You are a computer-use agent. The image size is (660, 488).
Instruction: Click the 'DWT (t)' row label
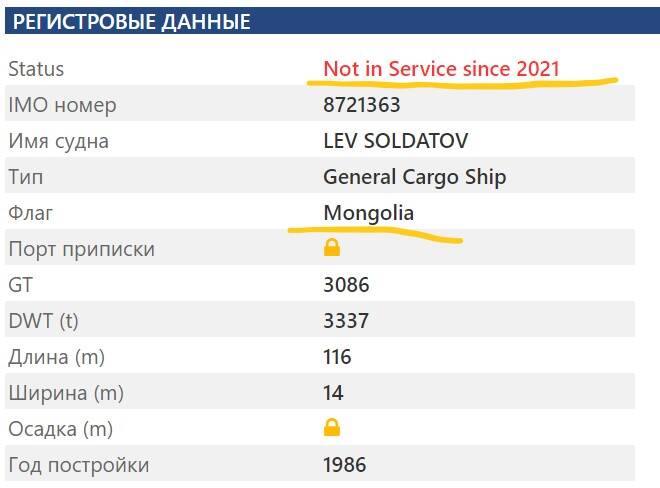pyautogui.click(x=42, y=321)
